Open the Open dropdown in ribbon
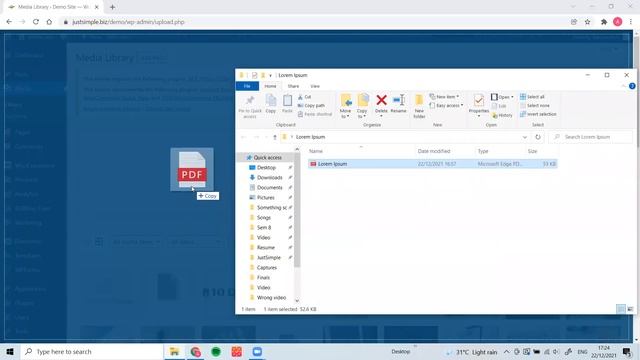The width and height of the screenshot is (640, 360). coord(502,97)
